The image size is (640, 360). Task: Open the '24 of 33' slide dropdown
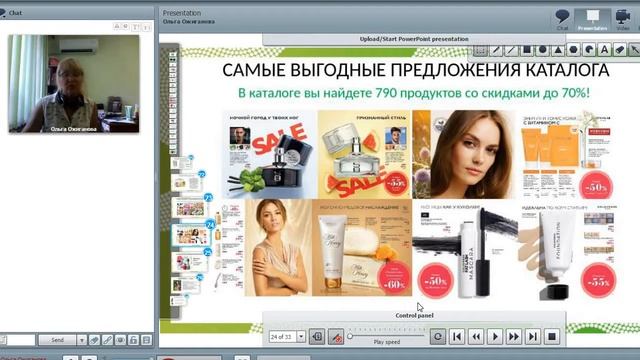click(x=301, y=337)
